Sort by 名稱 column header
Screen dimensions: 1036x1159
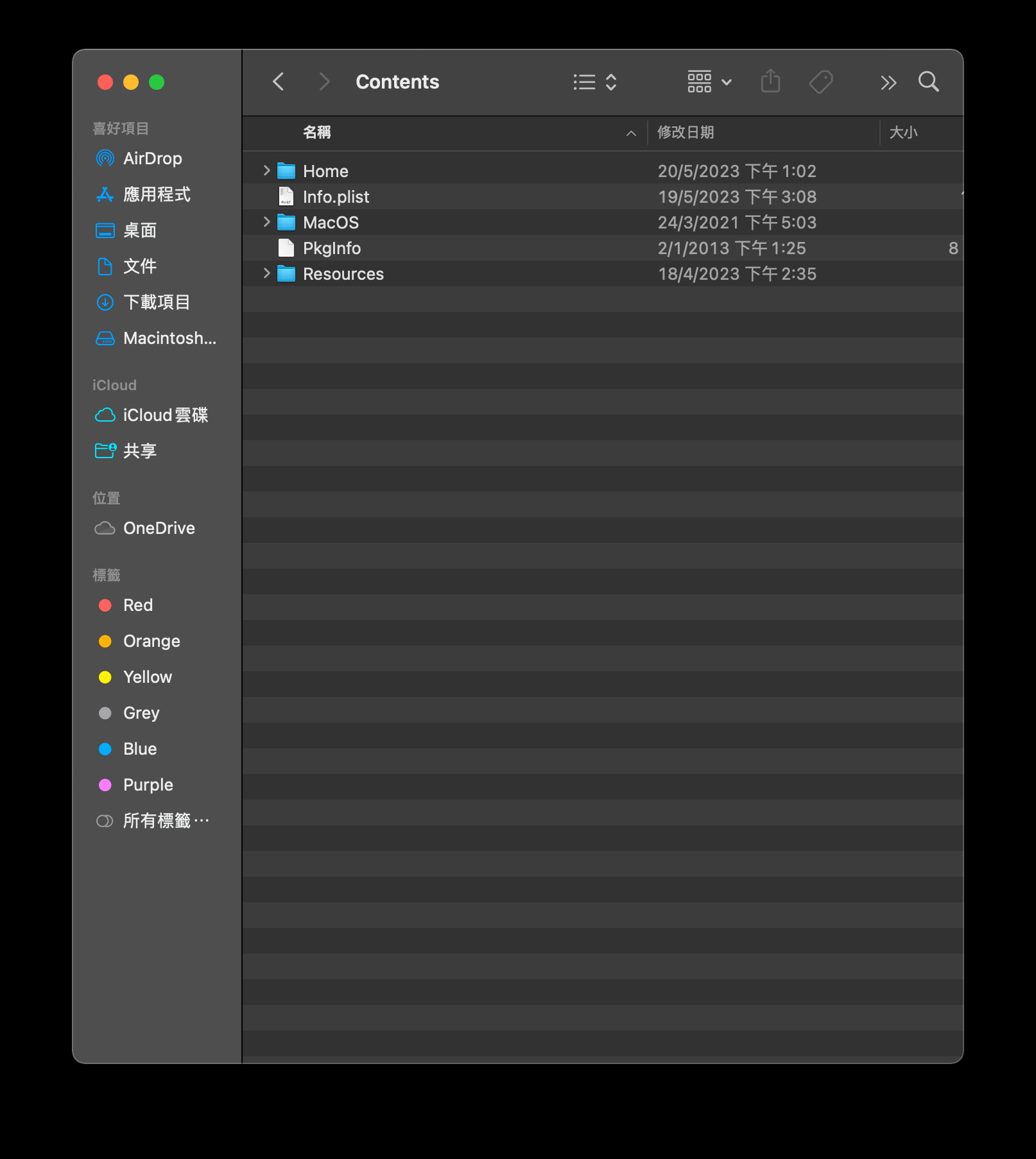[317, 133]
